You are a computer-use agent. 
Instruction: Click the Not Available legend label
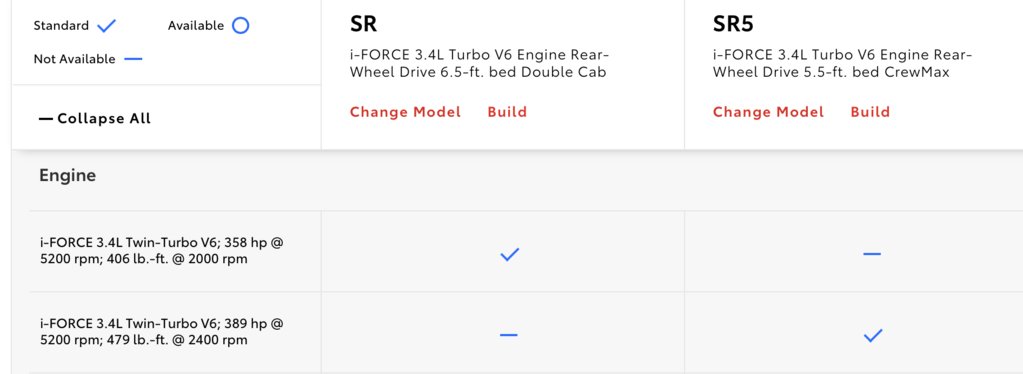(74, 59)
